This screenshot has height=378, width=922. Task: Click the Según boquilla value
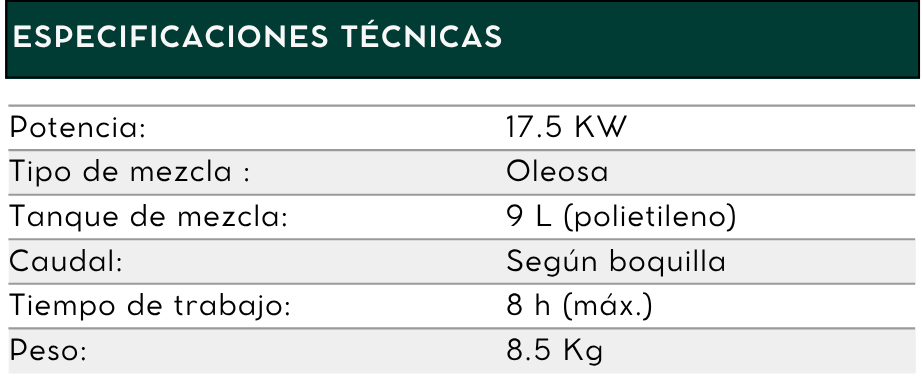616,262
